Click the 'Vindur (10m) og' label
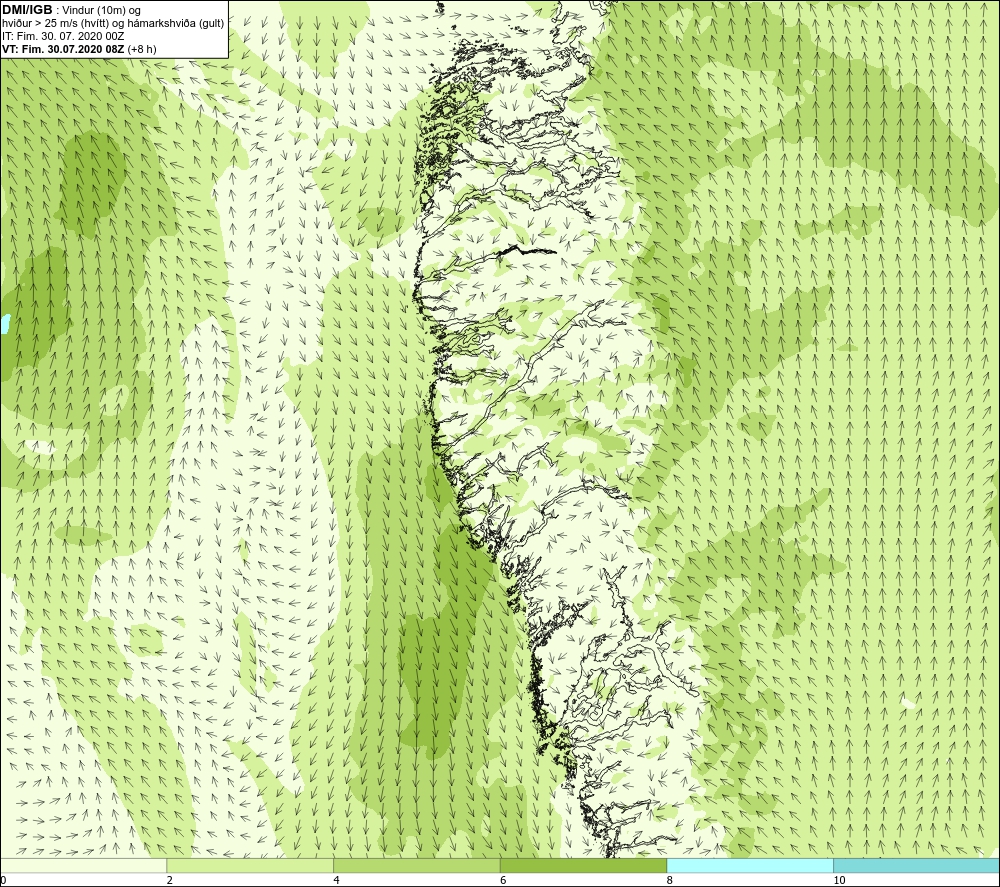 pyautogui.click(x=99, y=10)
